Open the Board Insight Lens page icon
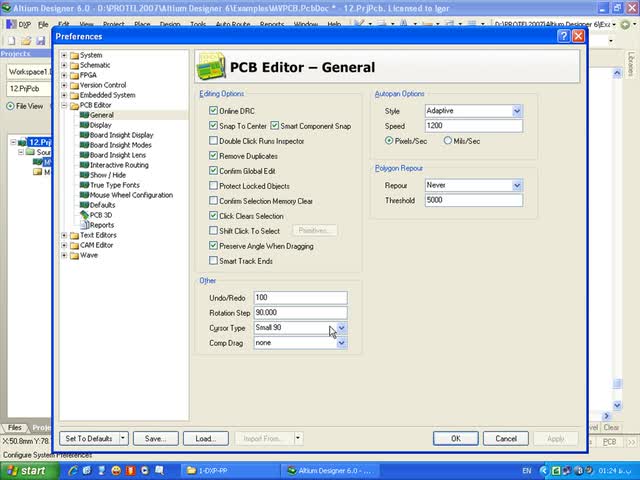Image resolution: width=640 pixels, height=480 pixels. click(x=84, y=155)
